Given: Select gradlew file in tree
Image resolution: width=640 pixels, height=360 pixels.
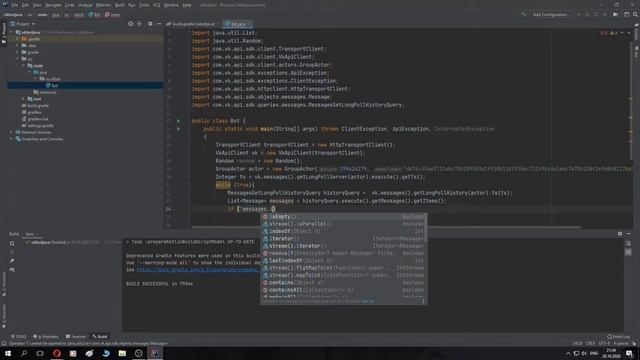Looking at the screenshot, I should pos(32,112).
